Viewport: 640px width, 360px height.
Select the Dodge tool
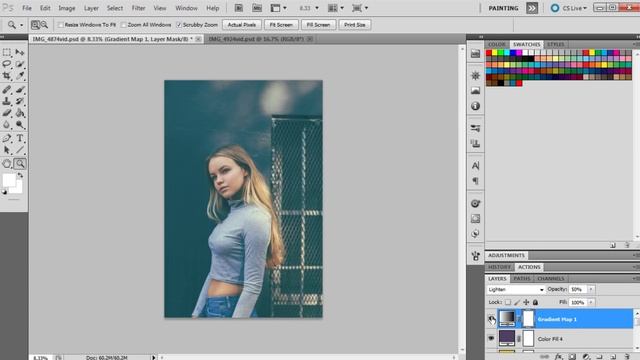coord(20,125)
